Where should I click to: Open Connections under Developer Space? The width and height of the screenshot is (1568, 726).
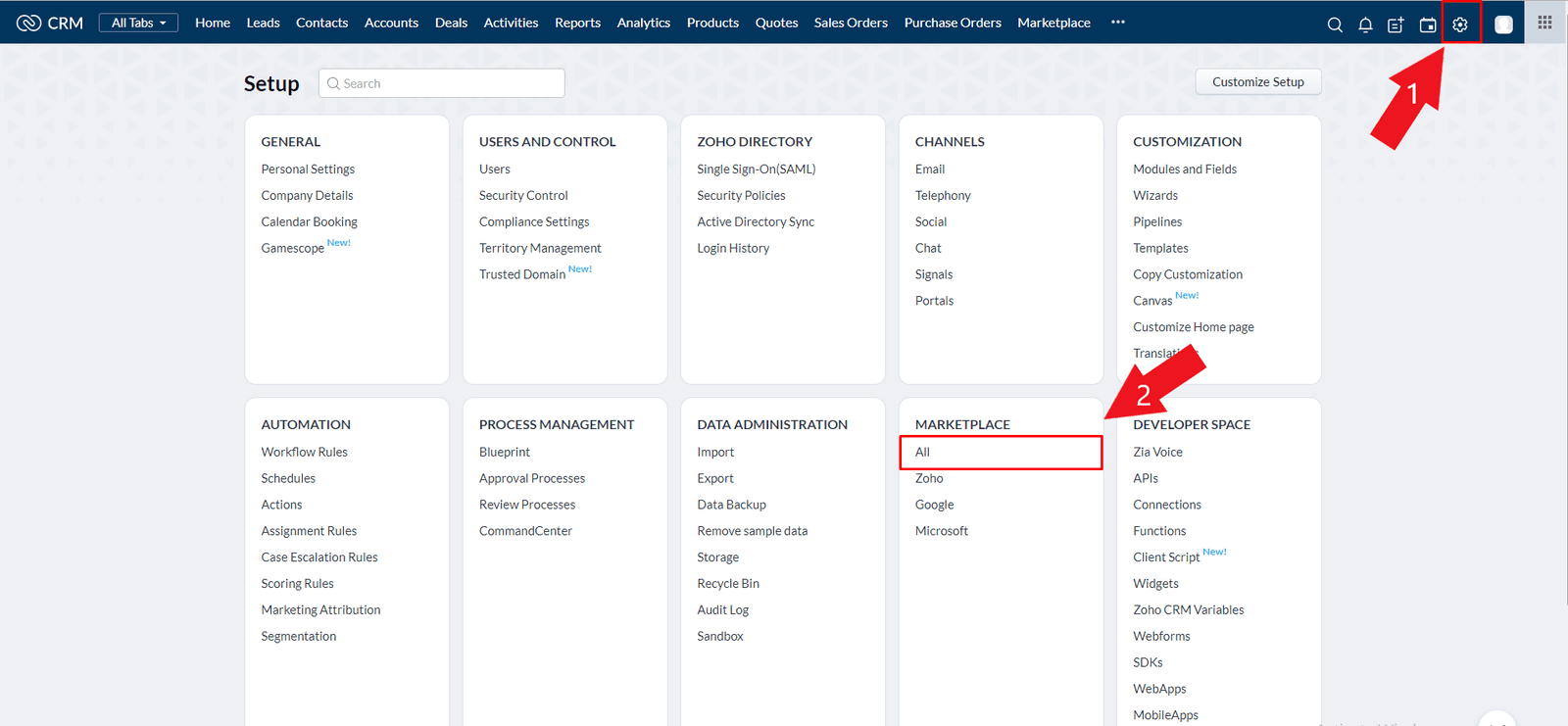point(1166,506)
